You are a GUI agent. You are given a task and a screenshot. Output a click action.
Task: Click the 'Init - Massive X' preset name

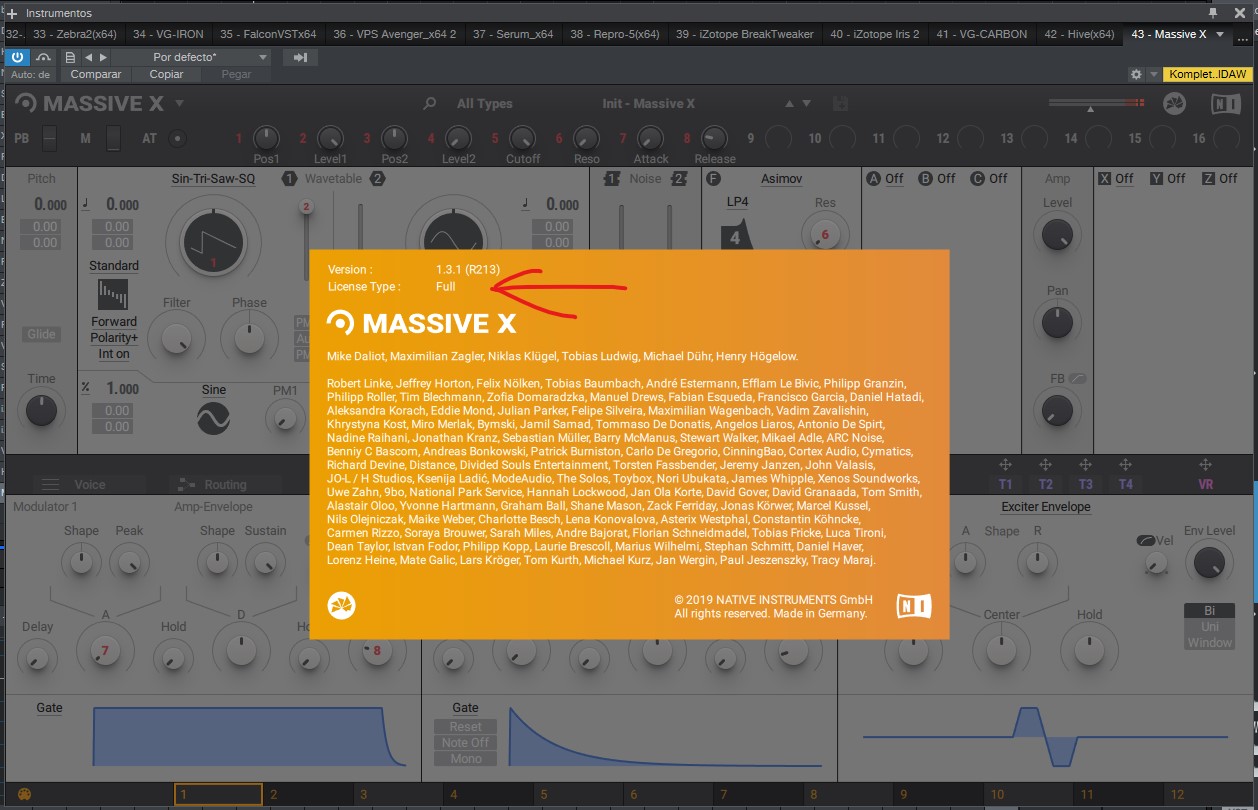tap(648, 103)
